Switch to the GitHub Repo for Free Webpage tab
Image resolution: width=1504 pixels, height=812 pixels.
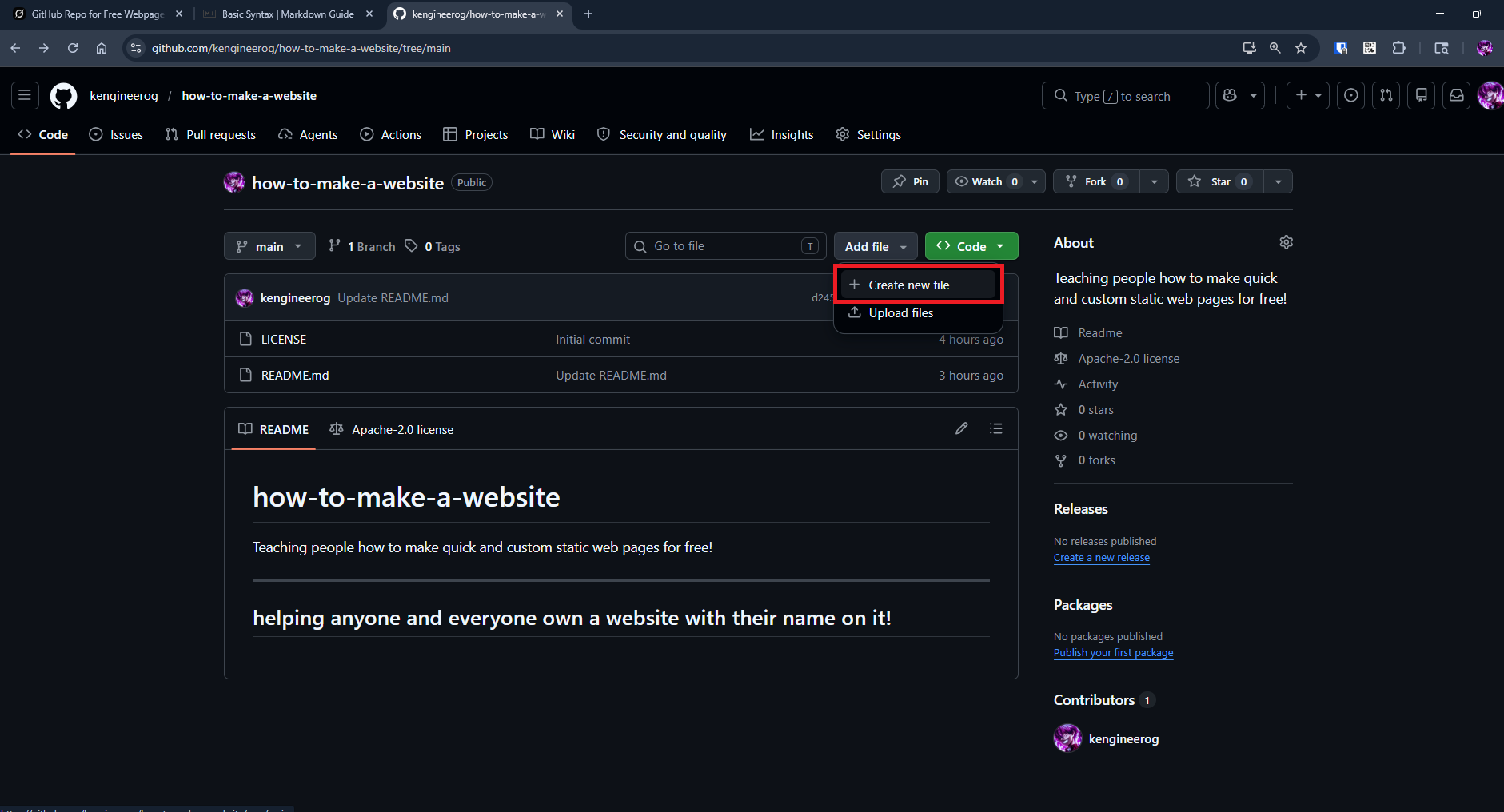point(98,14)
